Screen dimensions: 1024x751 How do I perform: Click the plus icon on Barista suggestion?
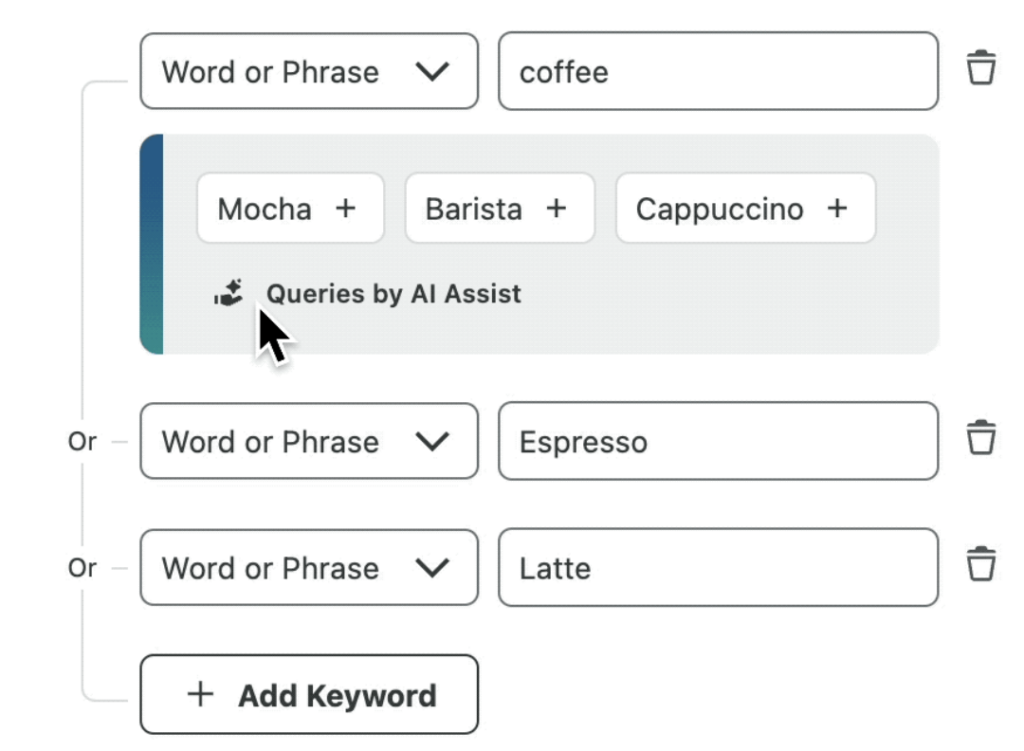pos(555,208)
